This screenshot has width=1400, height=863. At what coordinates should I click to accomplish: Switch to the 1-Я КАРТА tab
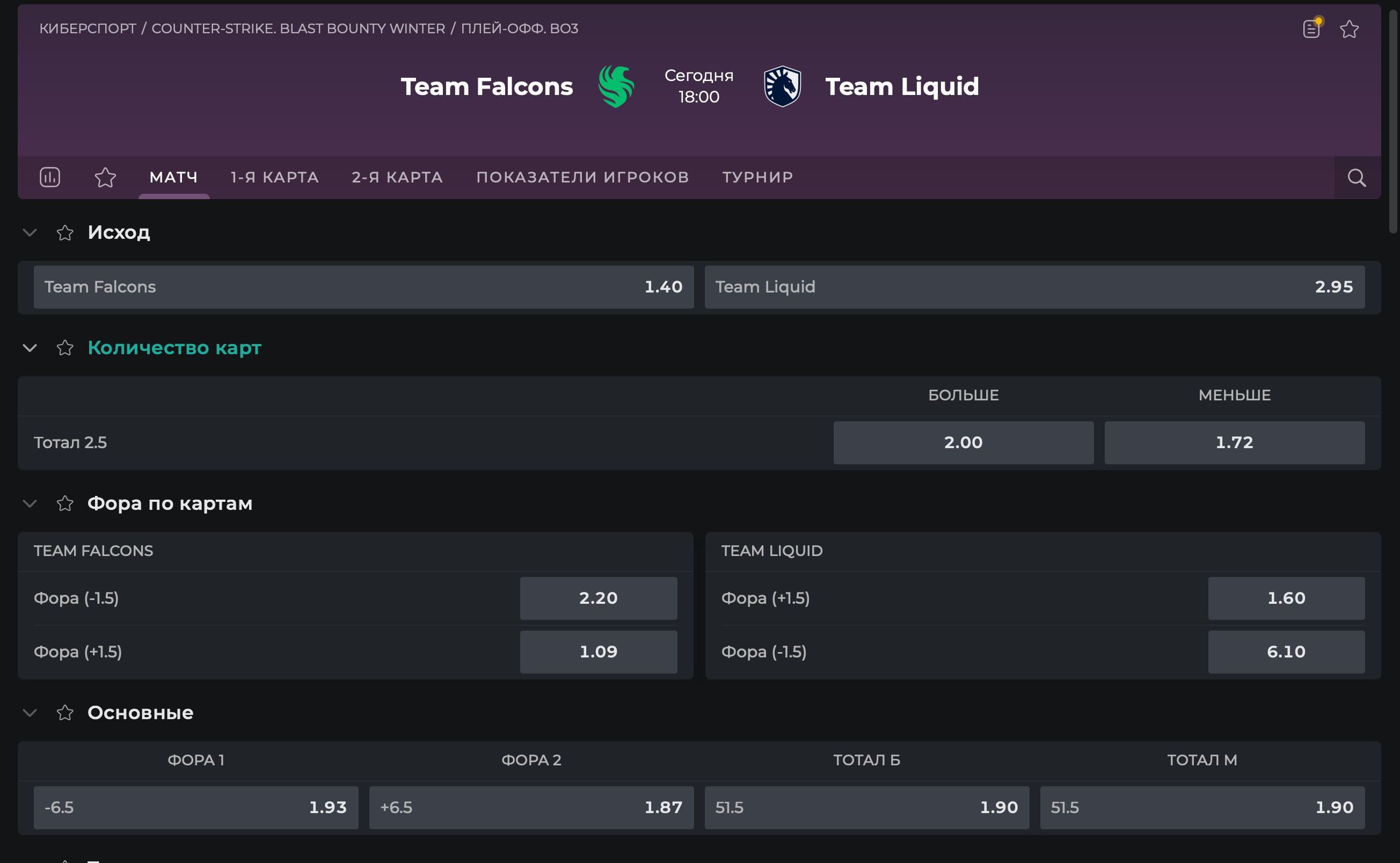click(x=274, y=178)
